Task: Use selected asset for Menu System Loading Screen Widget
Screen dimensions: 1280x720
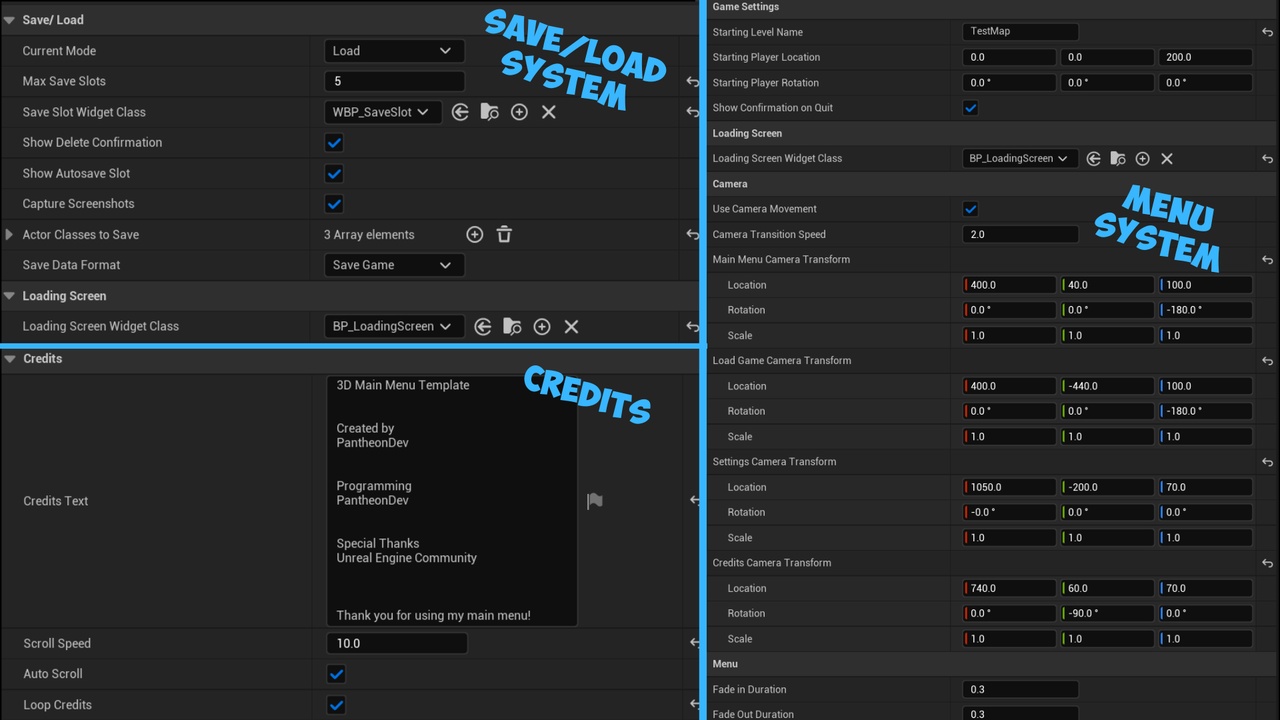Action: tap(1094, 158)
